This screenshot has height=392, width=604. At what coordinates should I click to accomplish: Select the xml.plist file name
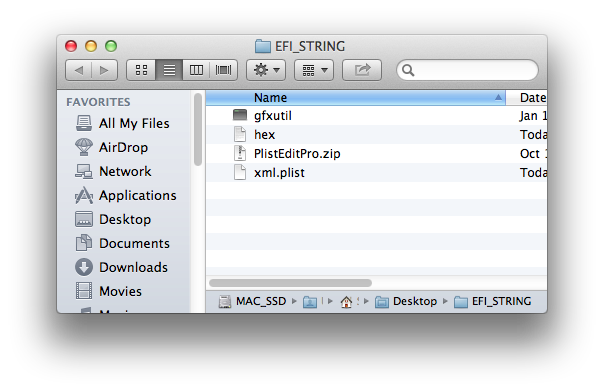tap(279, 173)
